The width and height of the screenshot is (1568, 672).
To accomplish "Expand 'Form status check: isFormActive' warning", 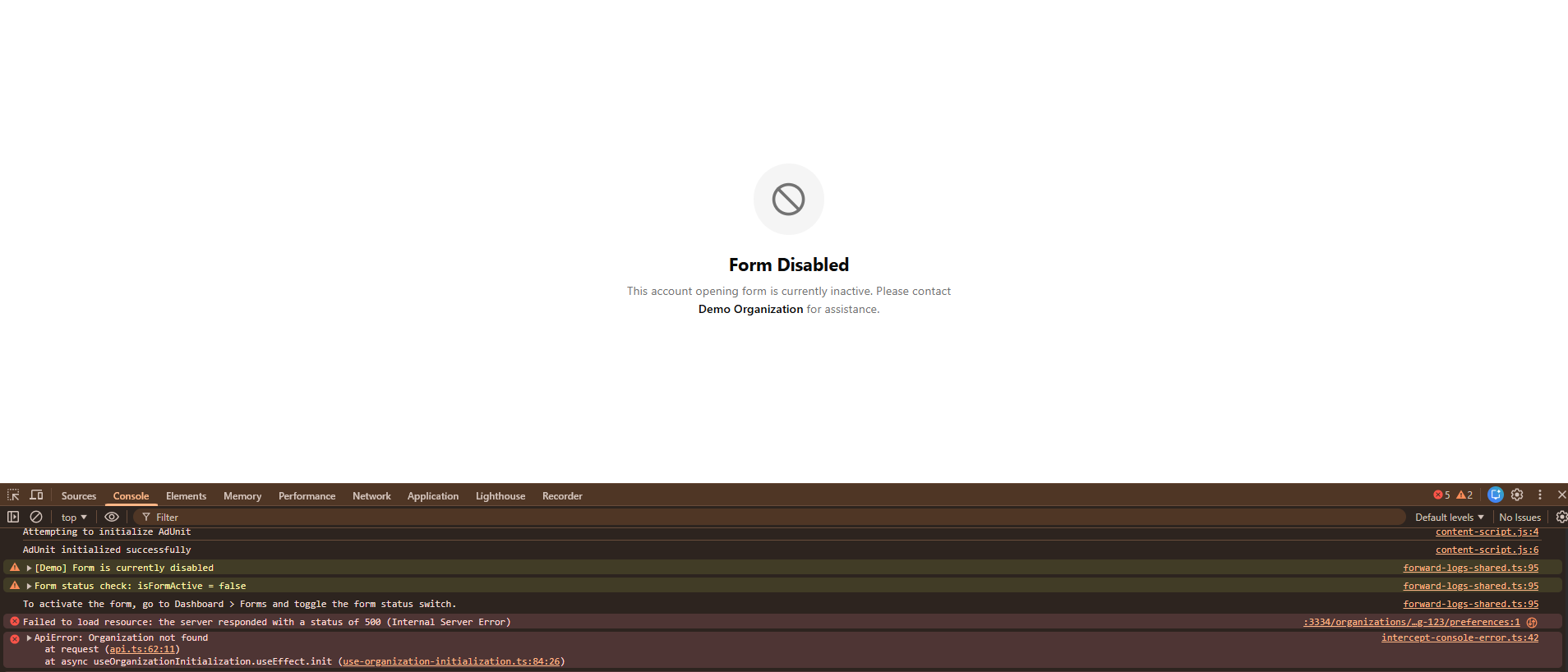I will click(x=29, y=587).
